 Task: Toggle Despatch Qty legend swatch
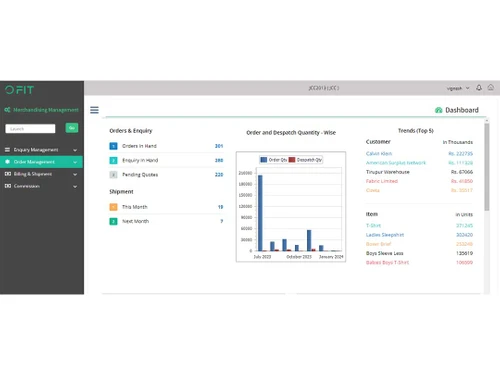tap(292, 160)
